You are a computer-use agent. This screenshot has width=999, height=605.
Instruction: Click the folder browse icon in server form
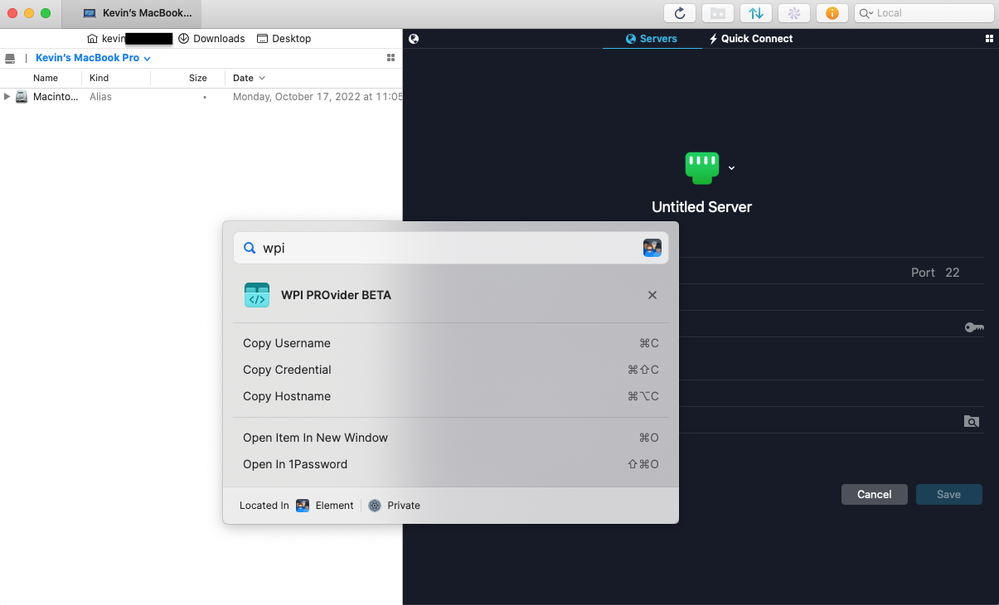tap(971, 421)
